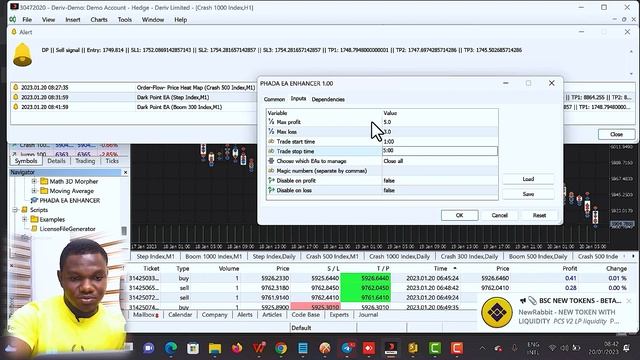
Task: Open the Experts tab in Toolbox
Action: pos(339,315)
